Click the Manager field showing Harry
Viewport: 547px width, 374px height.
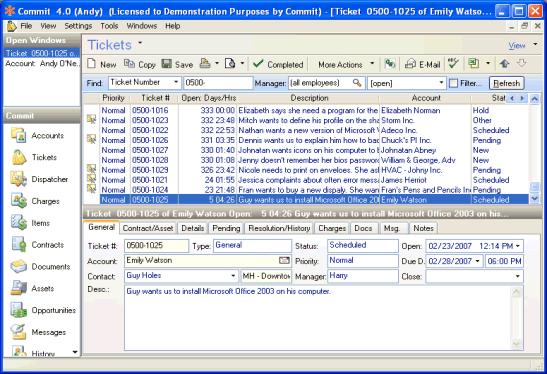tap(363, 276)
